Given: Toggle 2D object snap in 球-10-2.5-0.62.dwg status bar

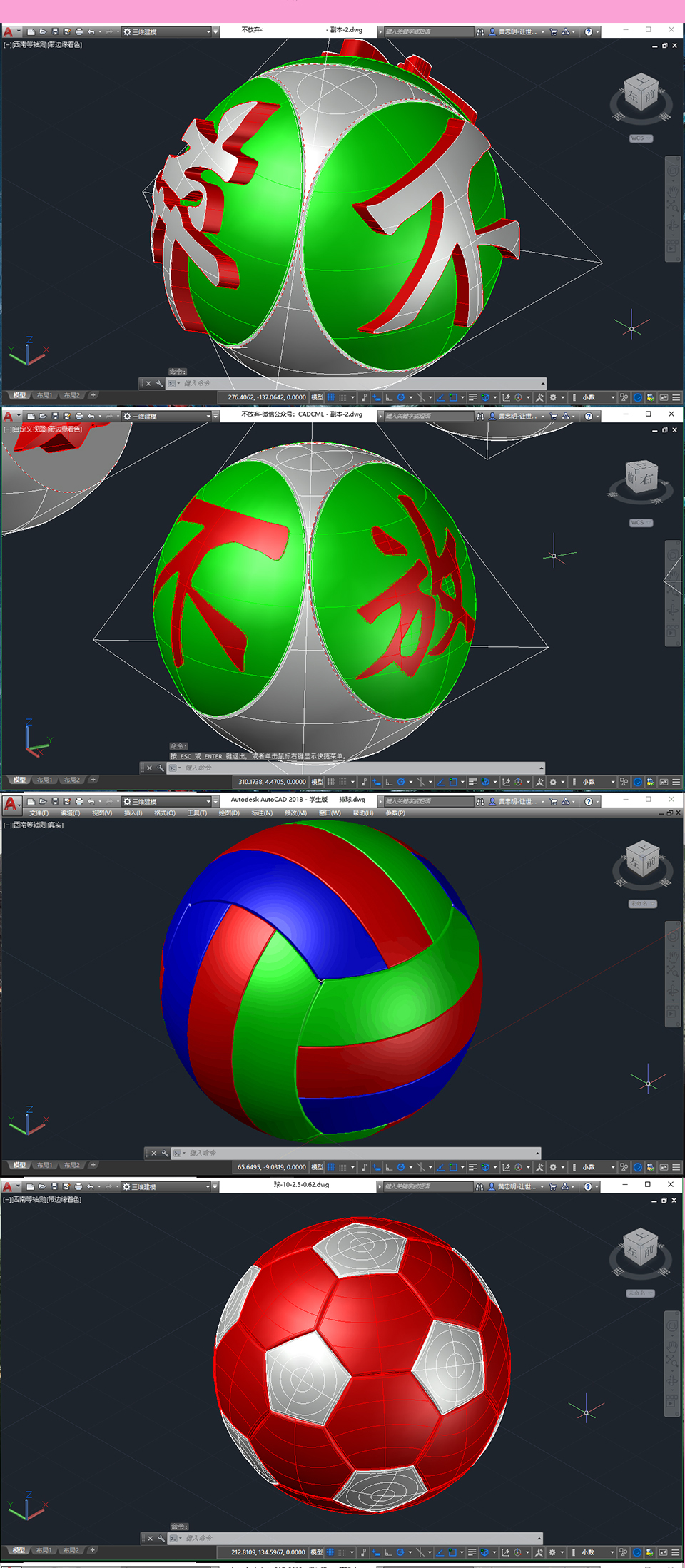Looking at the screenshot, I should click(453, 1552).
